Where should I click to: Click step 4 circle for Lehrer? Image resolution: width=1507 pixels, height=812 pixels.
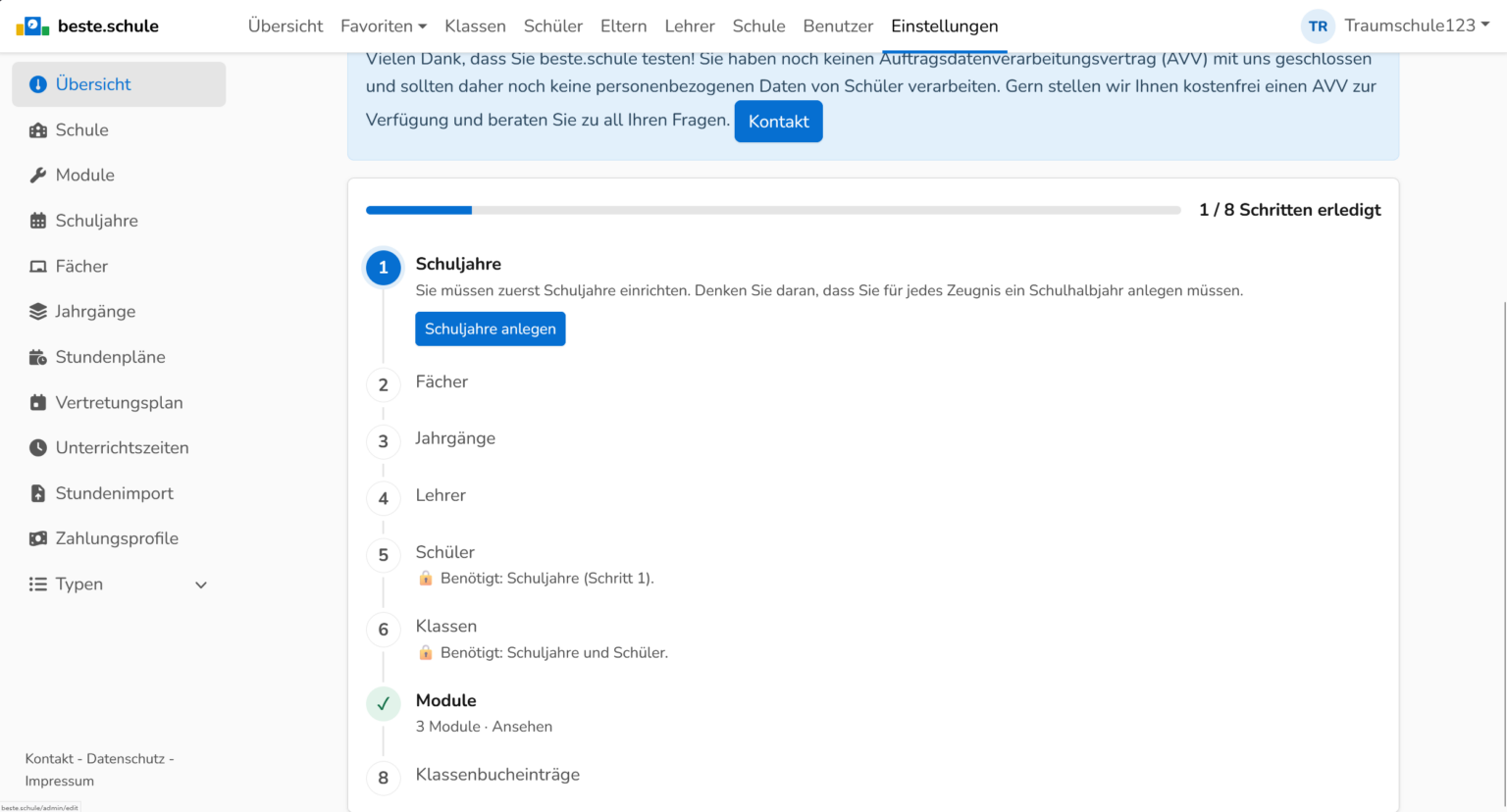coord(384,499)
